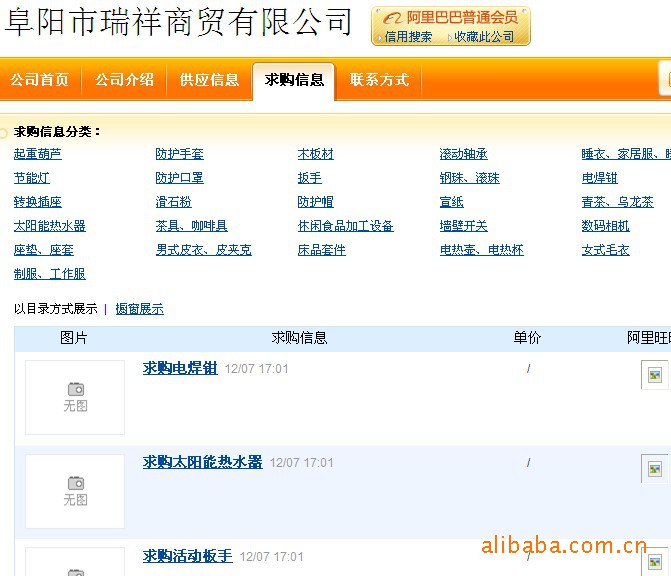Click the AliWangWang icon for 求购电焊钳
The height and width of the screenshot is (576, 671).
click(655, 375)
